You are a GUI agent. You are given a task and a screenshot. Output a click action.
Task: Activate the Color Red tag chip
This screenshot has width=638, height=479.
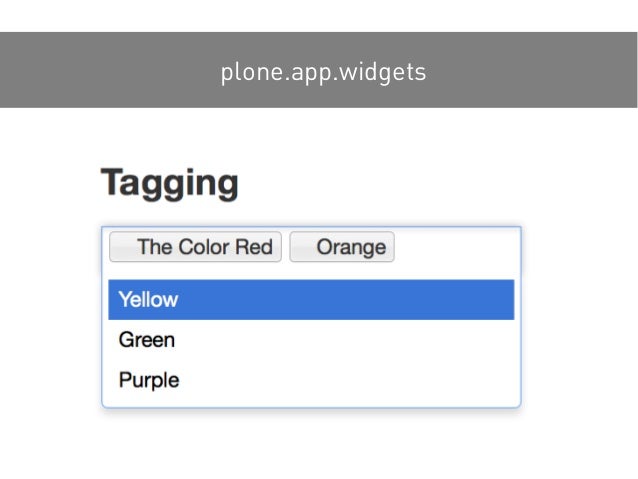196,247
